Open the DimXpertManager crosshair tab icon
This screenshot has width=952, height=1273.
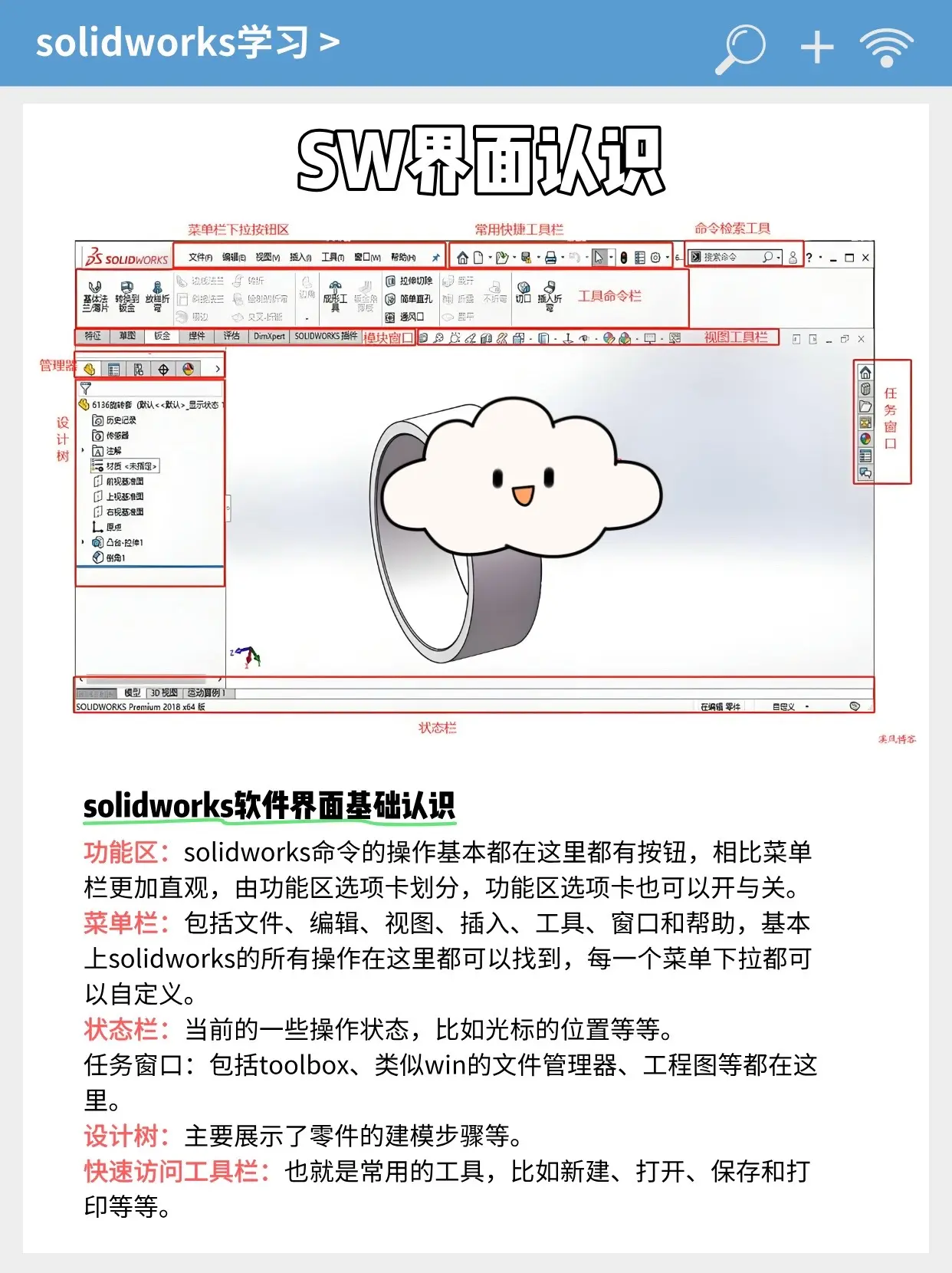pyautogui.click(x=163, y=370)
